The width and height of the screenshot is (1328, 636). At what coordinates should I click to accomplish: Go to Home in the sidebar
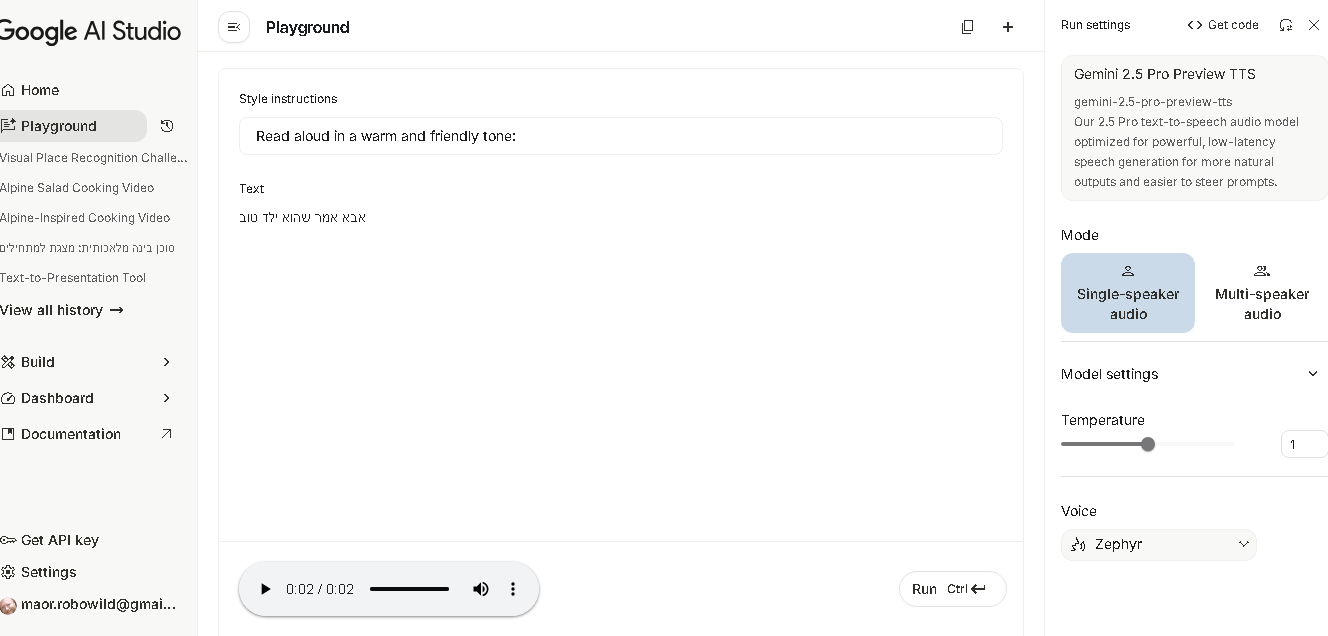[x=40, y=90]
